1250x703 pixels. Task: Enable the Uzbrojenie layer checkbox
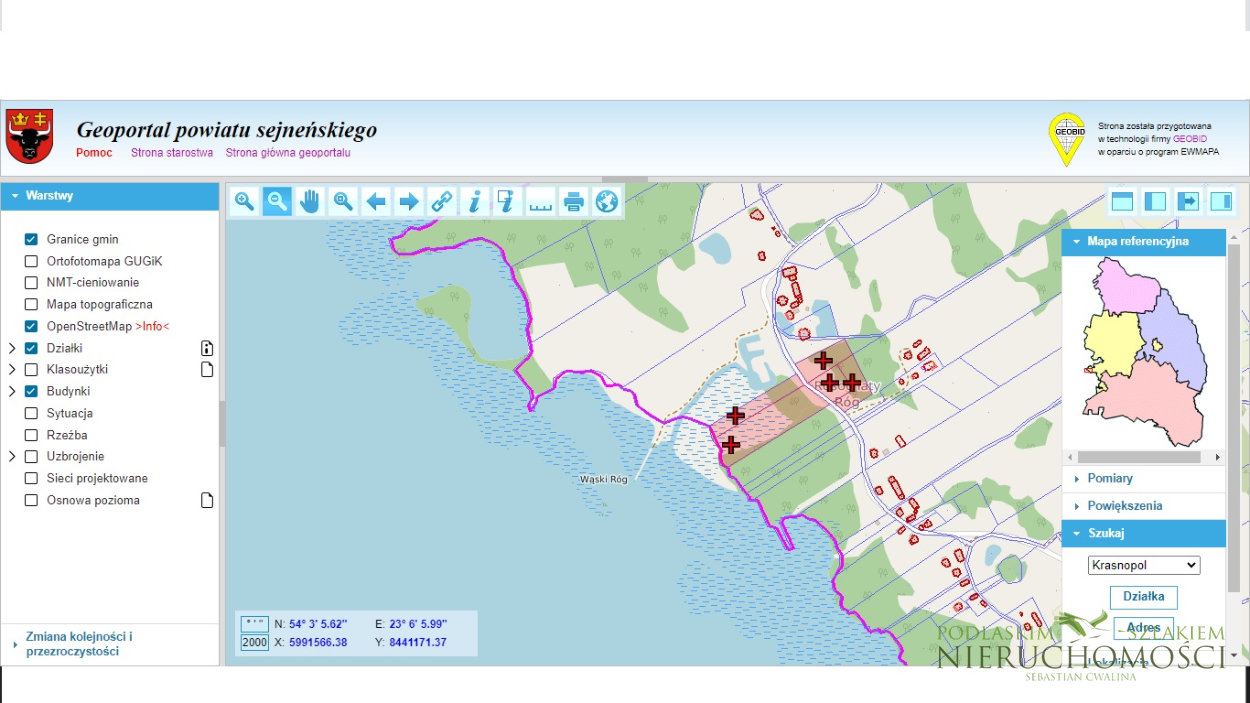coord(31,456)
